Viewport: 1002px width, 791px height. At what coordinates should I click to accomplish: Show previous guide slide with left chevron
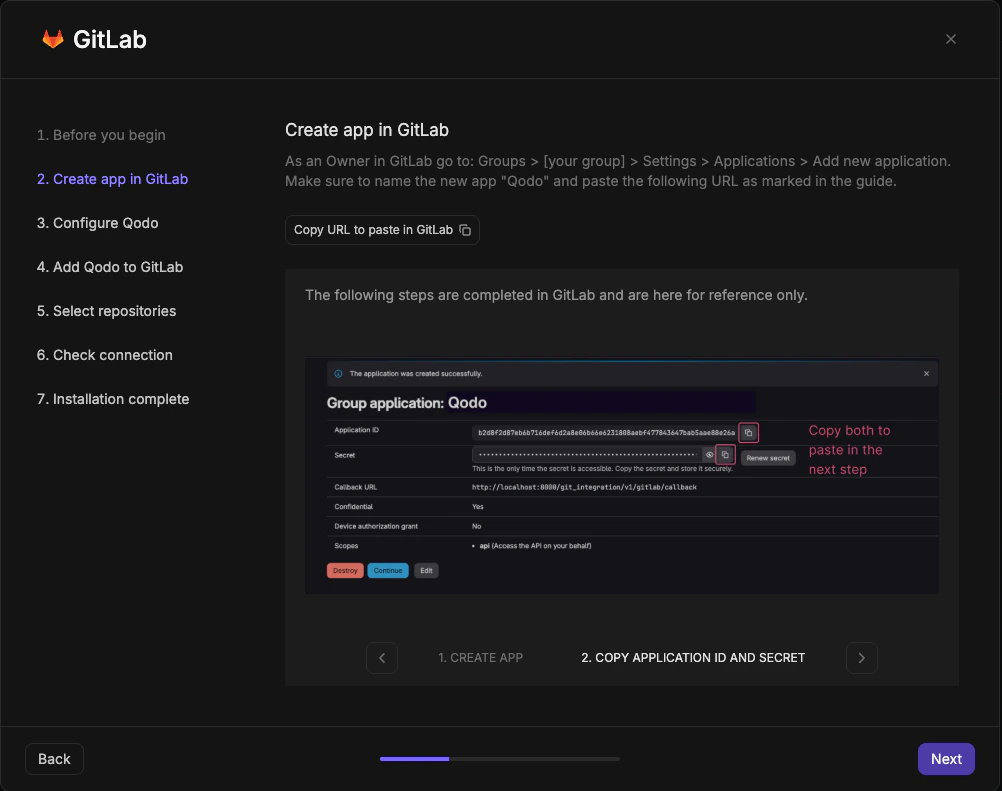coord(382,657)
